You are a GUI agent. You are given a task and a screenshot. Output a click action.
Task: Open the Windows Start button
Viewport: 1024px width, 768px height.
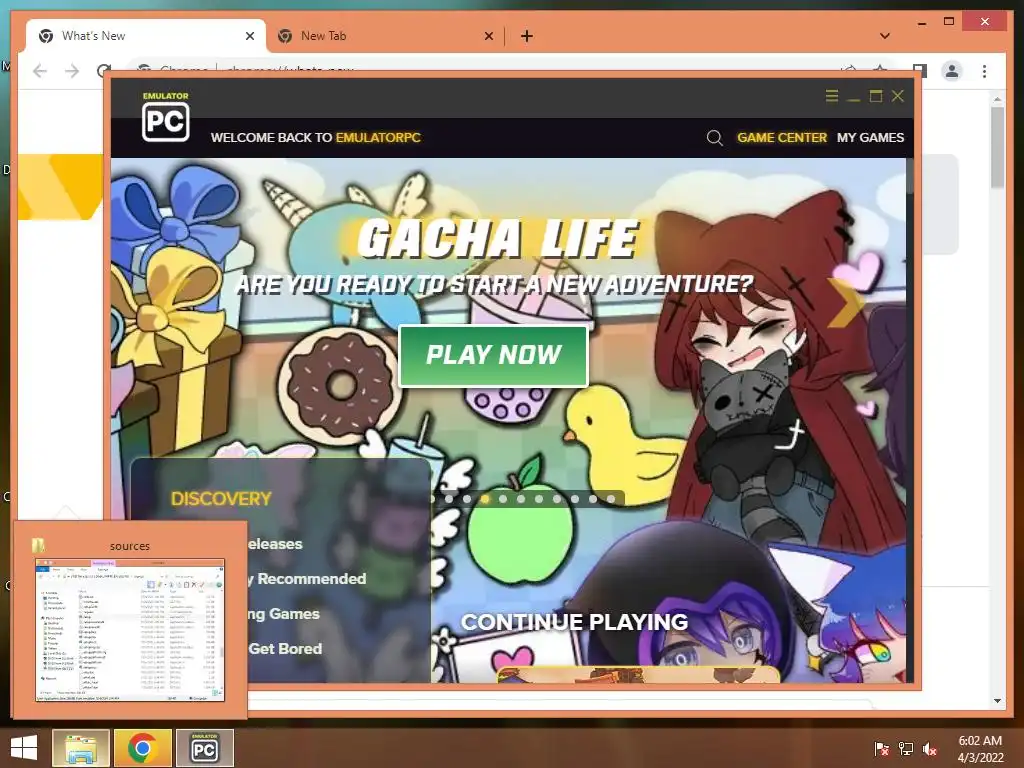(24, 748)
